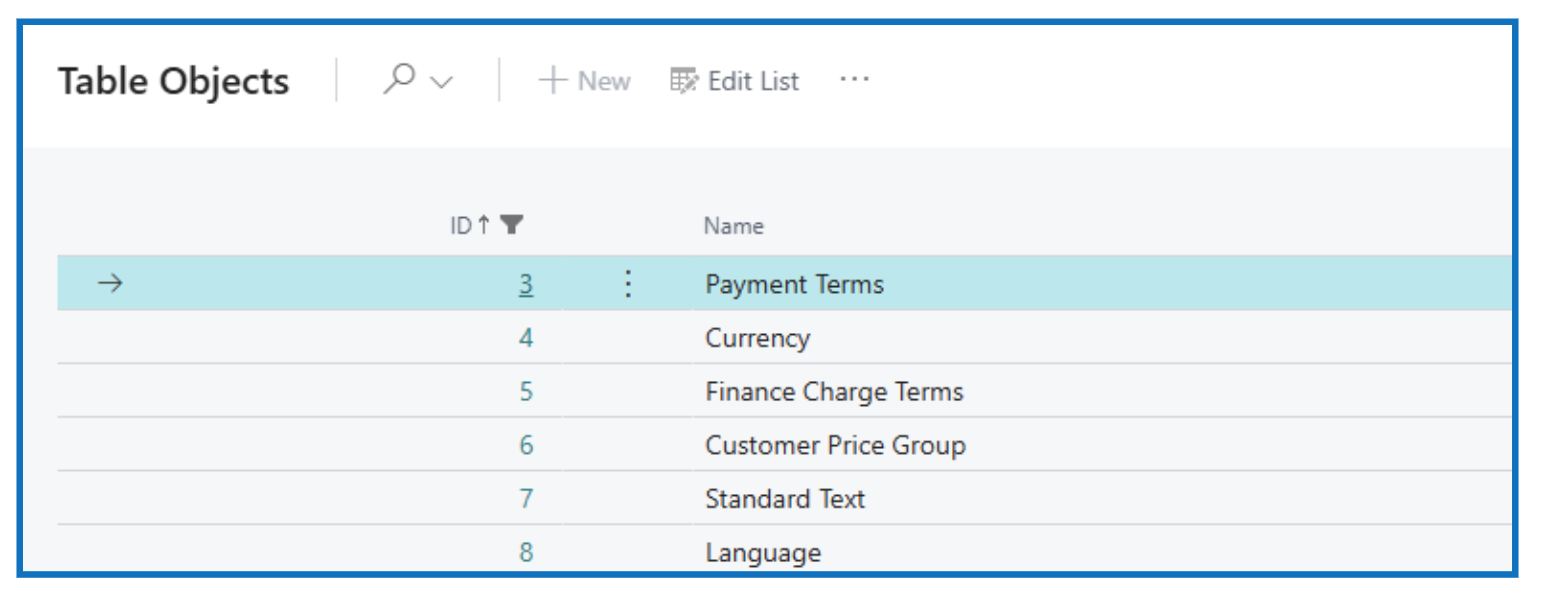This screenshot has width=1542, height=594.
Task: Select the Currency row name
Action: [757, 338]
